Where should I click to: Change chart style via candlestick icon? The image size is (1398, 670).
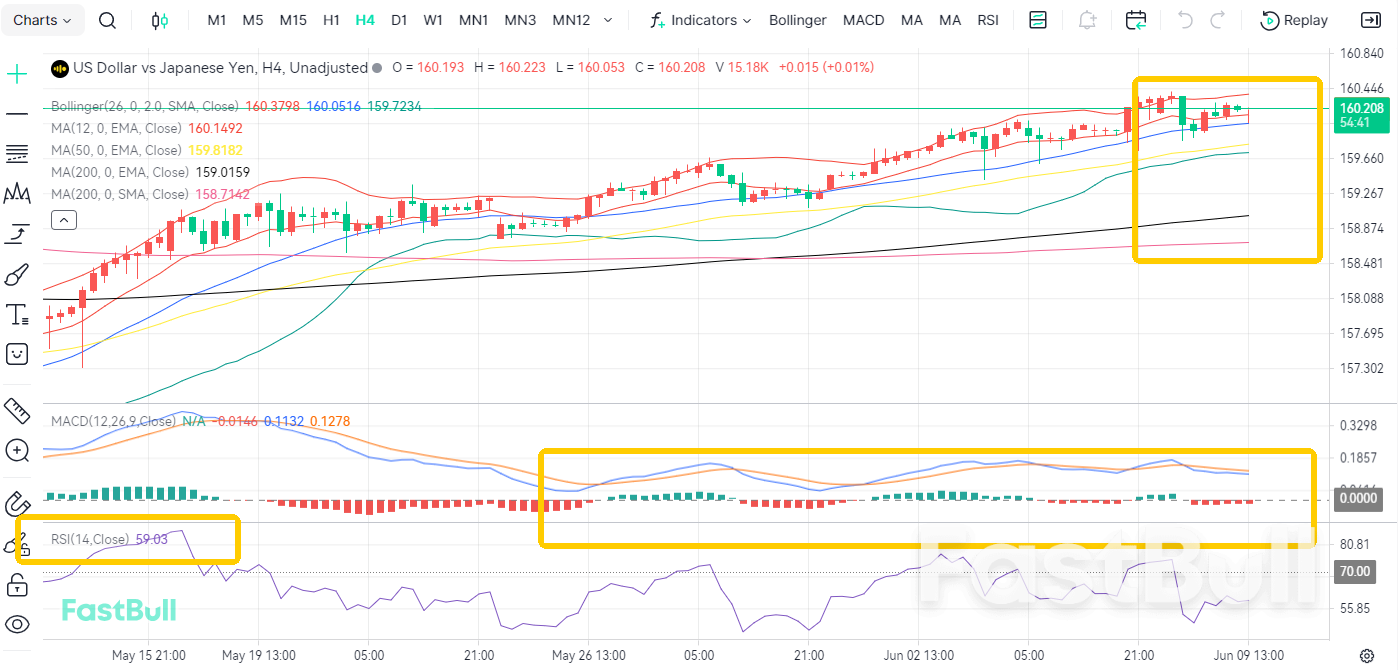pyautogui.click(x=160, y=20)
